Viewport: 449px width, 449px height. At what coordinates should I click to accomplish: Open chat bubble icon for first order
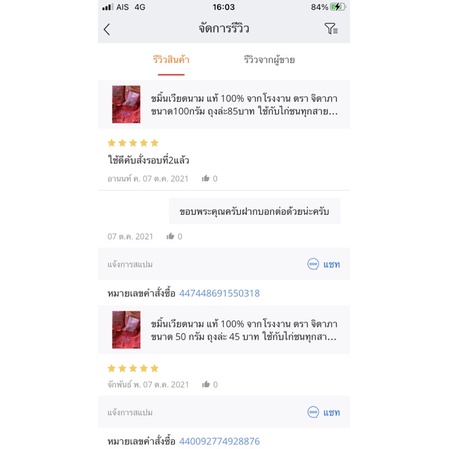313,264
